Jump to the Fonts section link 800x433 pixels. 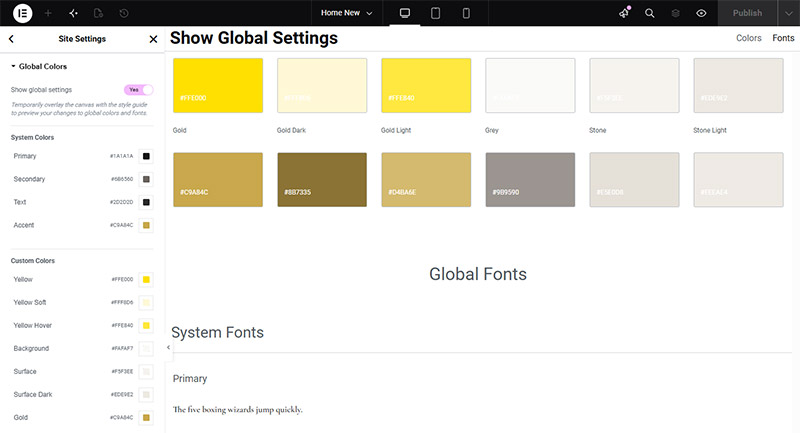[x=783, y=38]
